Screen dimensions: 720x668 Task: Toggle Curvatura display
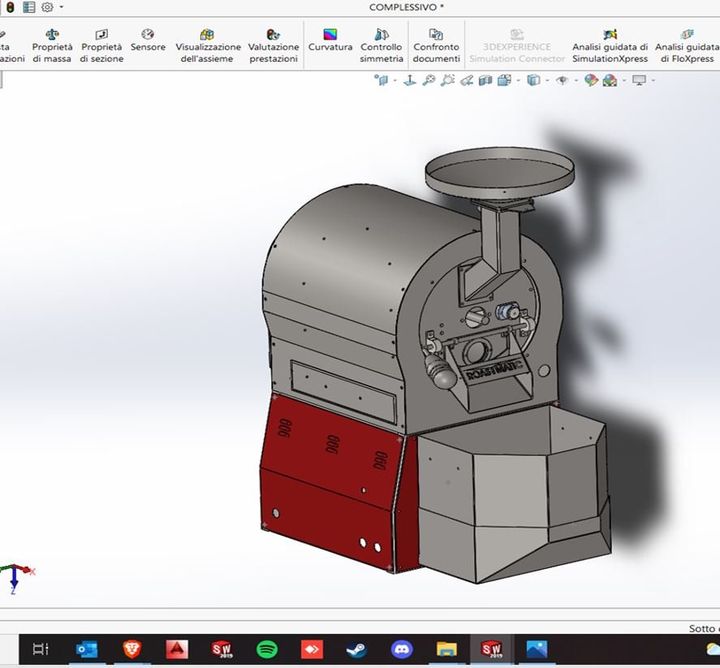click(330, 40)
